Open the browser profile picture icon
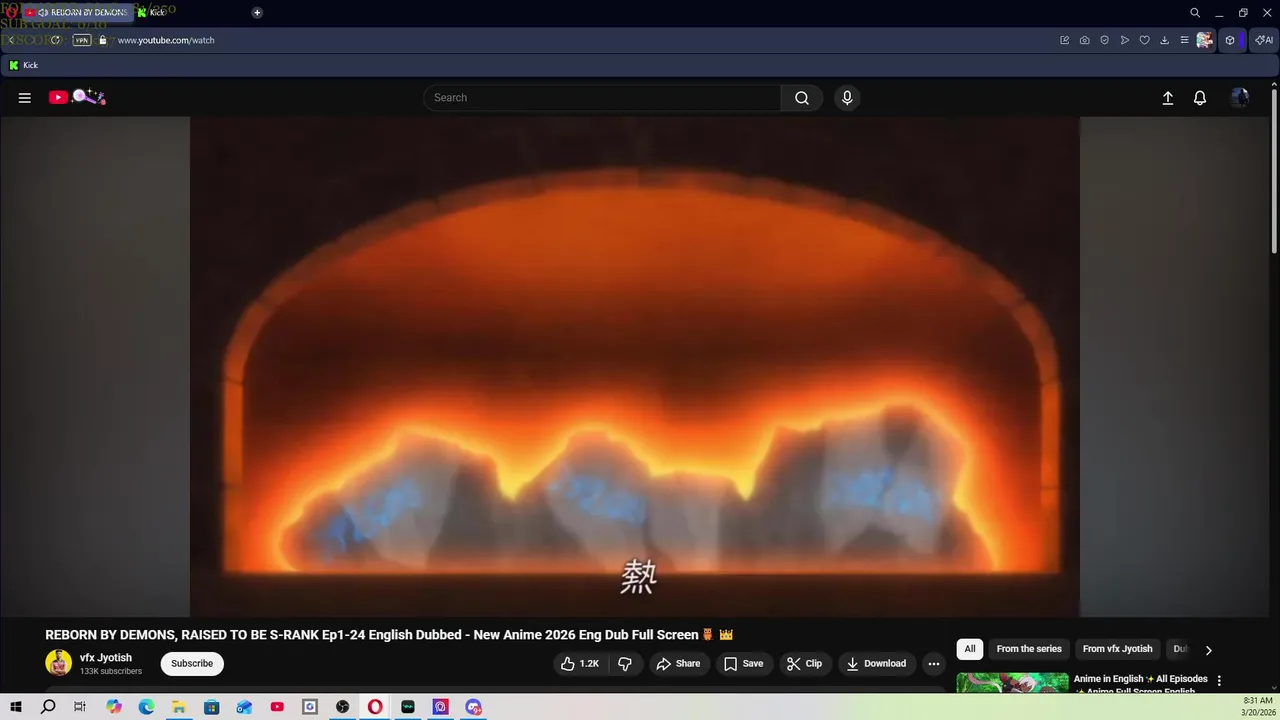 pyautogui.click(x=1205, y=40)
